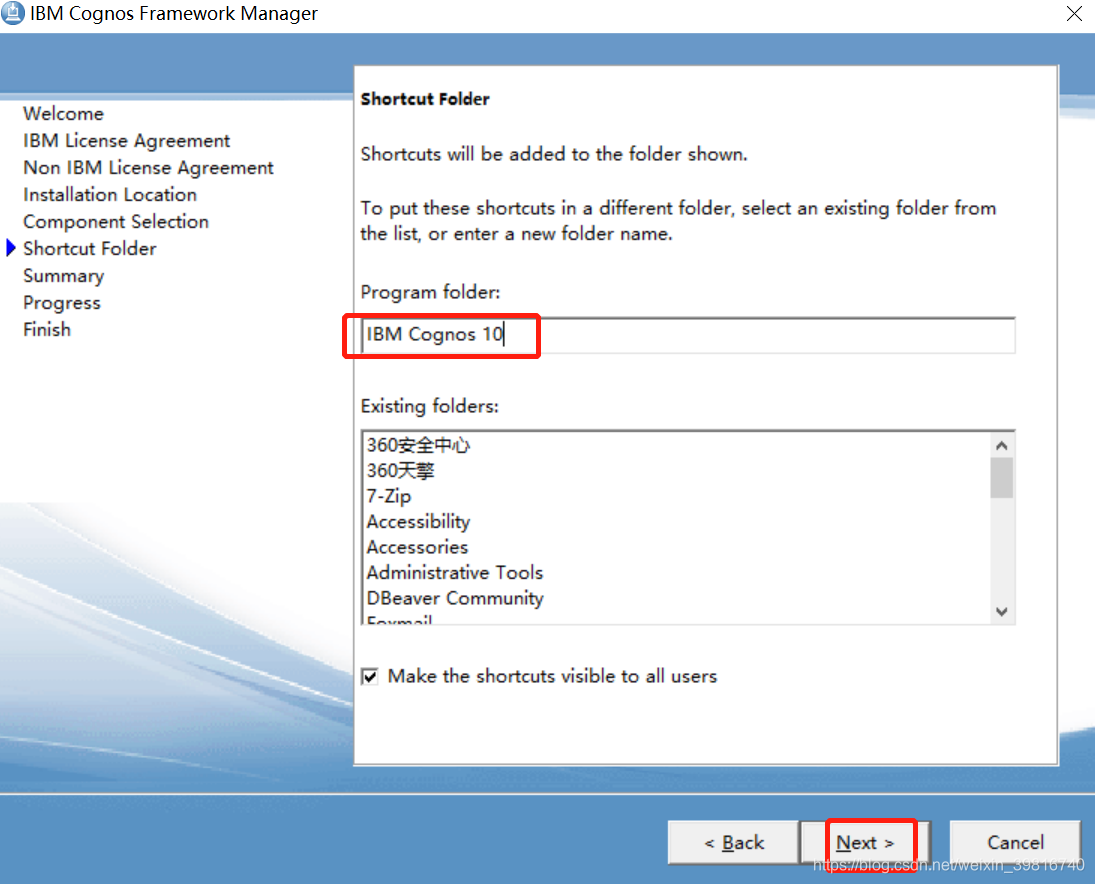The image size is (1095, 884).
Task: Click the existing folders scrollbar thumb
Action: pos(1001,478)
